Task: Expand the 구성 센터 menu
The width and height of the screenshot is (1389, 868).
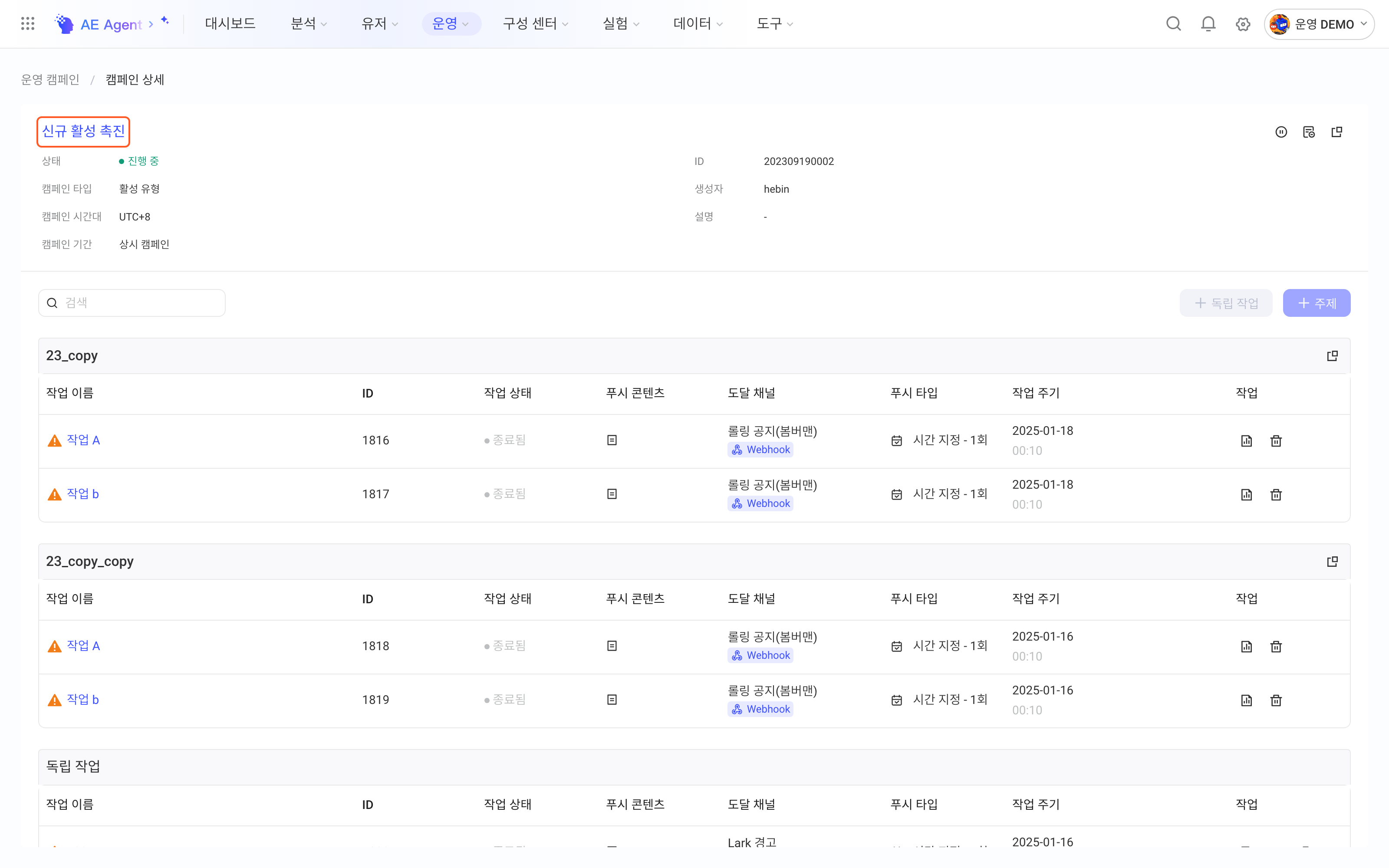Action: pyautogui.click(x=535, y=23)
